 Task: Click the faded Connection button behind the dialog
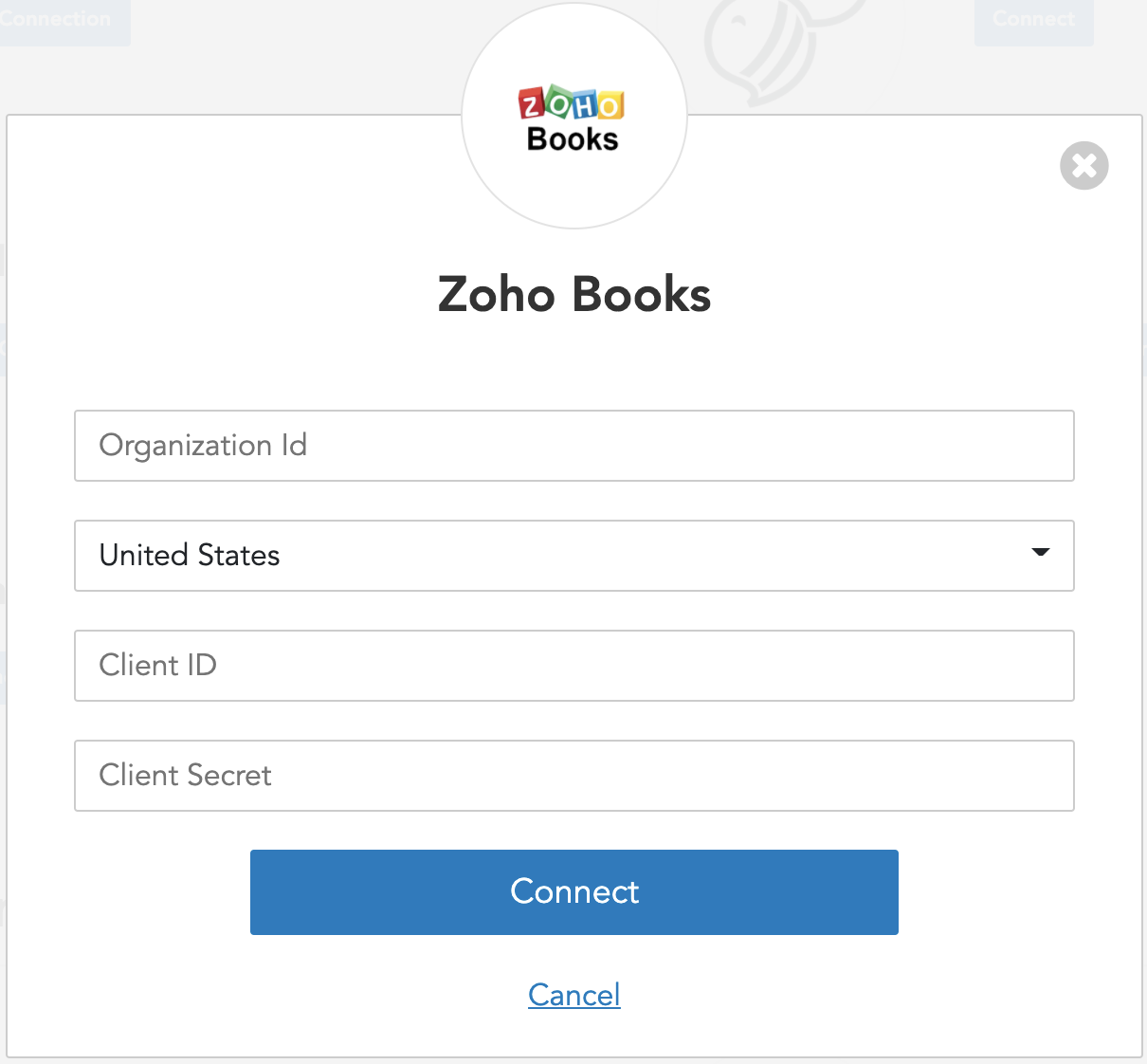[59, 21]
